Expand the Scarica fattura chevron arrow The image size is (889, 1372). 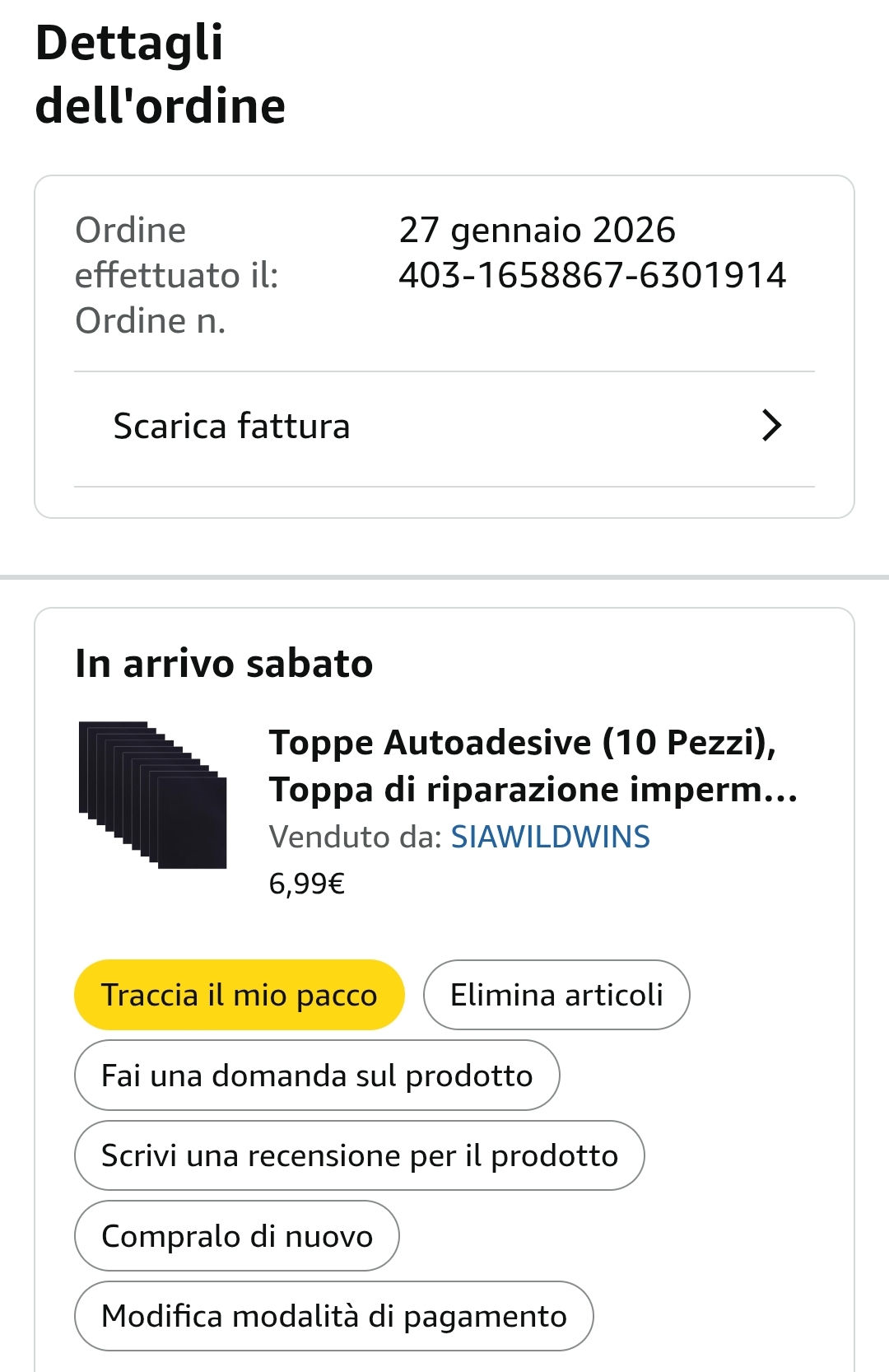pos(771,426)
